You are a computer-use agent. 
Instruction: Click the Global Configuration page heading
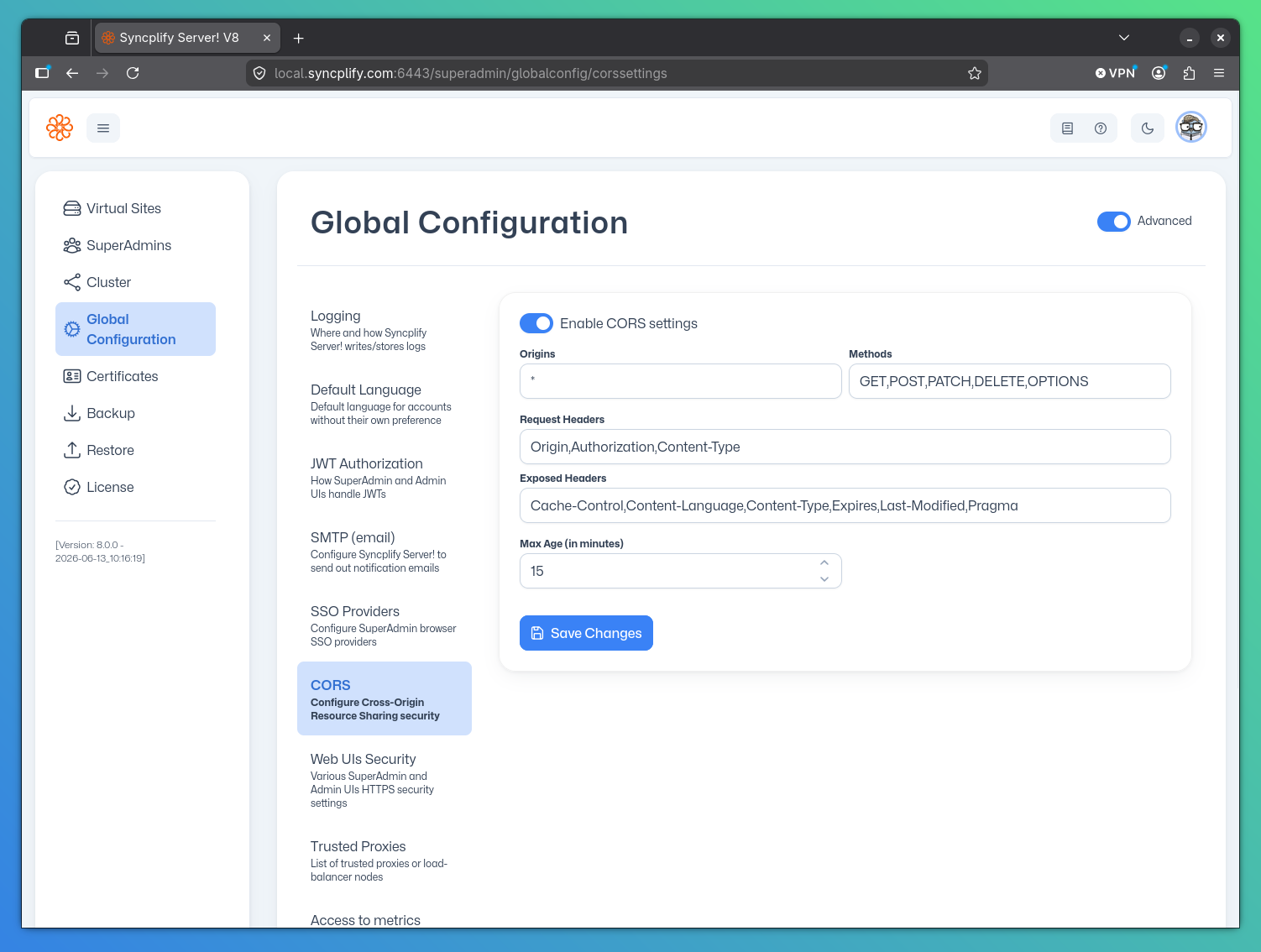(469, 222)
